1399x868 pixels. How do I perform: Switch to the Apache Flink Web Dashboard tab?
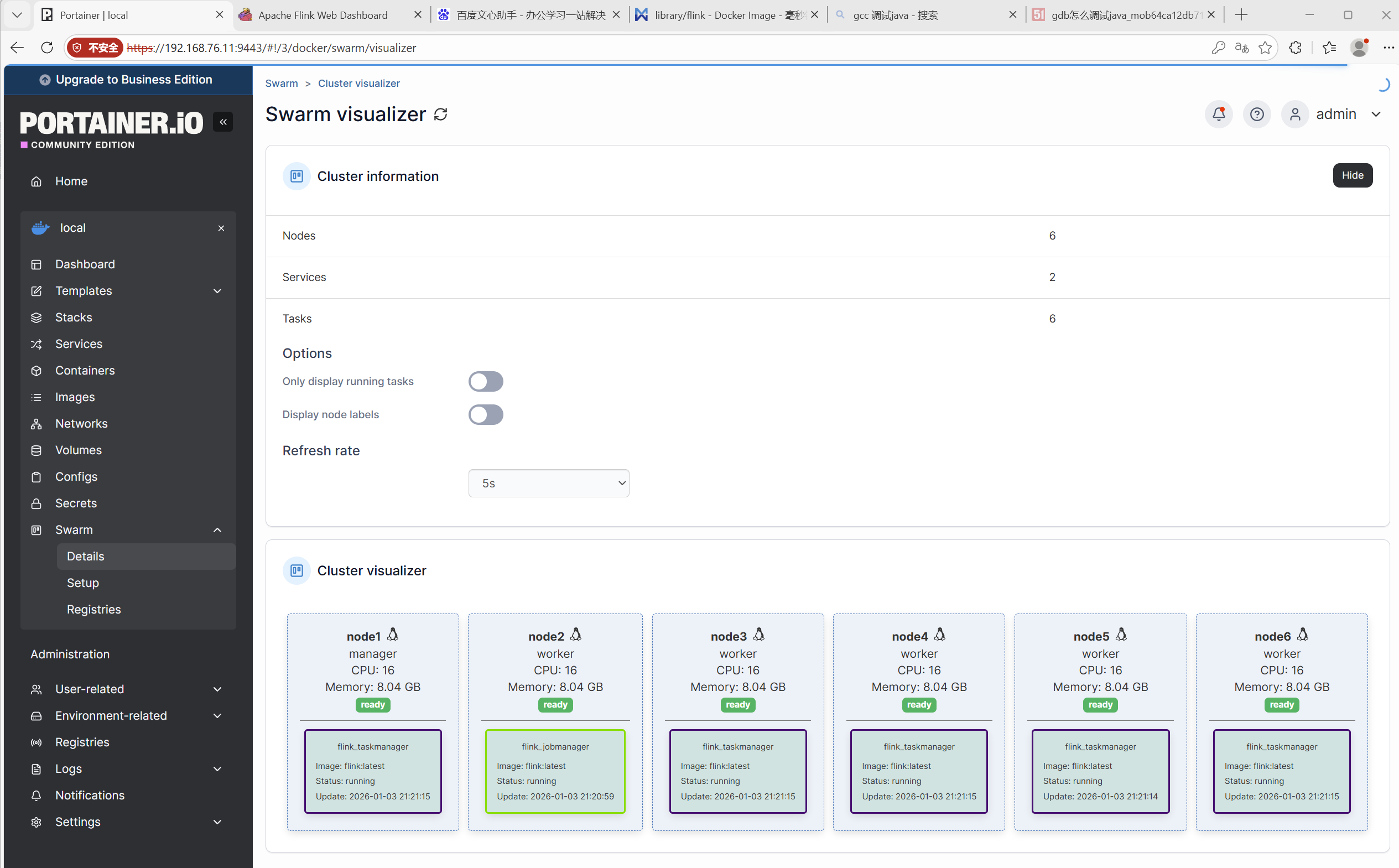click(323, 15)
